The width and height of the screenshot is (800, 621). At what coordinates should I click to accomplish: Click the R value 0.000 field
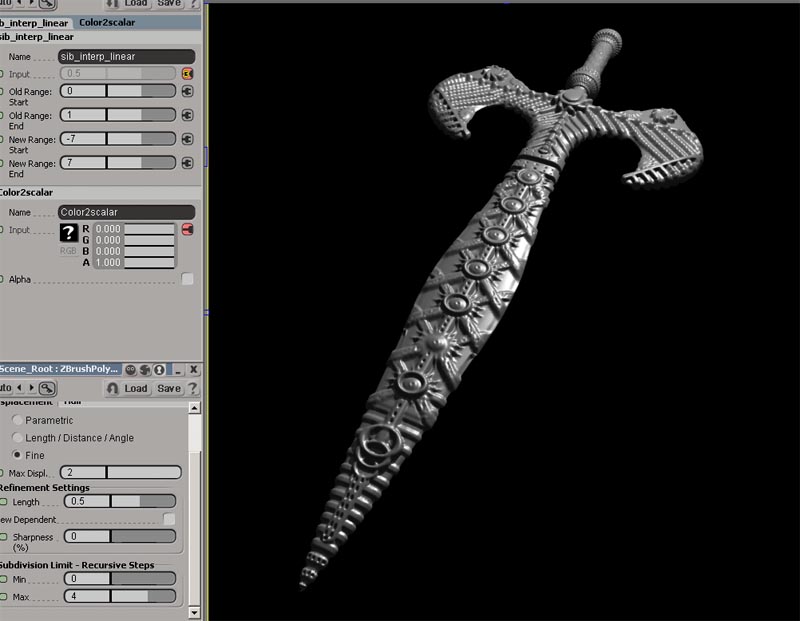108,229
